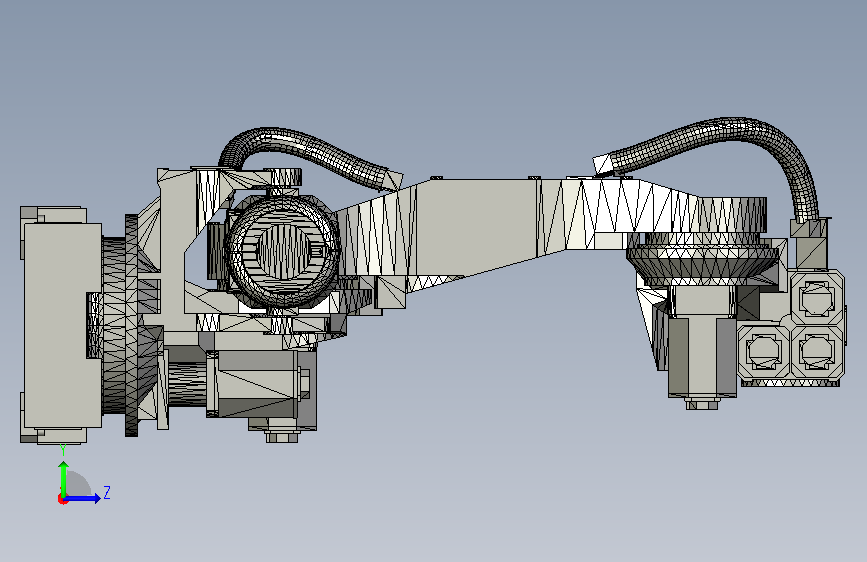Select the hex bolt under the left motor
Viewport: 867px width, 562px height.
pos(282,437)
